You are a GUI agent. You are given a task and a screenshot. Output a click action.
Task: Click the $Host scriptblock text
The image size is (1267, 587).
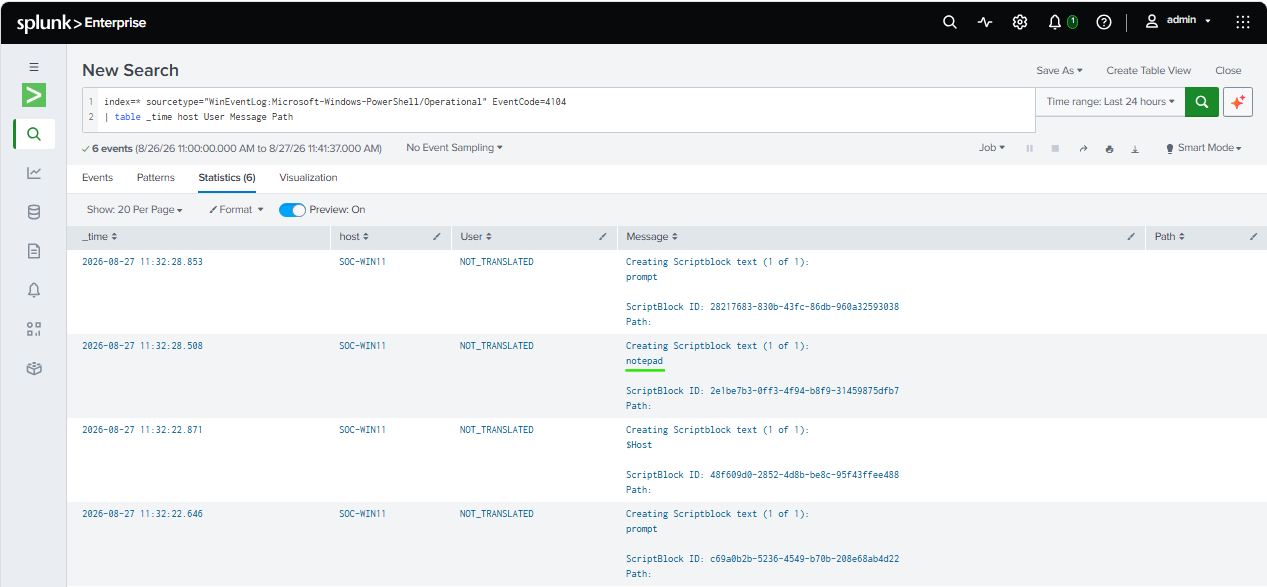pyautogui.click(x=639, y=445)
